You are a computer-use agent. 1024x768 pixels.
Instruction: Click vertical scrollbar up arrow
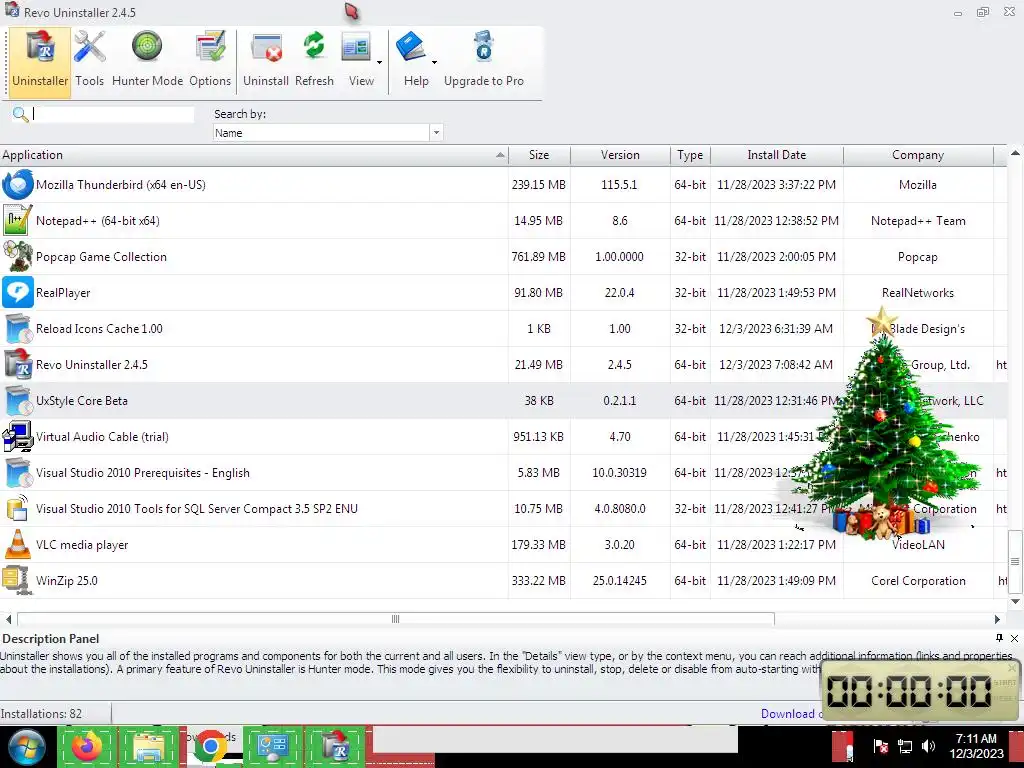click(1015, 153)
